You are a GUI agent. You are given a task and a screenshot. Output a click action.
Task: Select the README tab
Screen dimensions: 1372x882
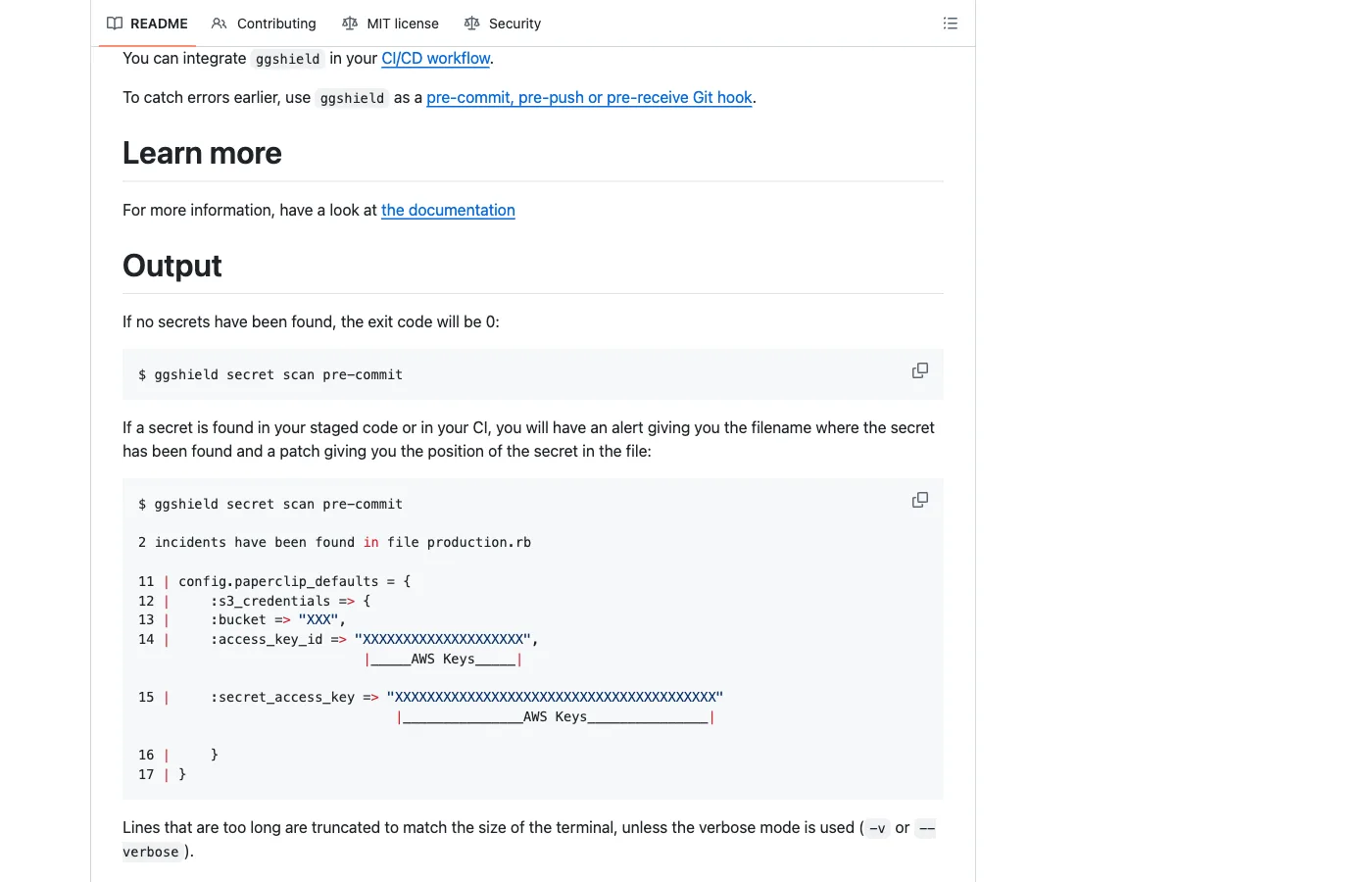point(157,23)
